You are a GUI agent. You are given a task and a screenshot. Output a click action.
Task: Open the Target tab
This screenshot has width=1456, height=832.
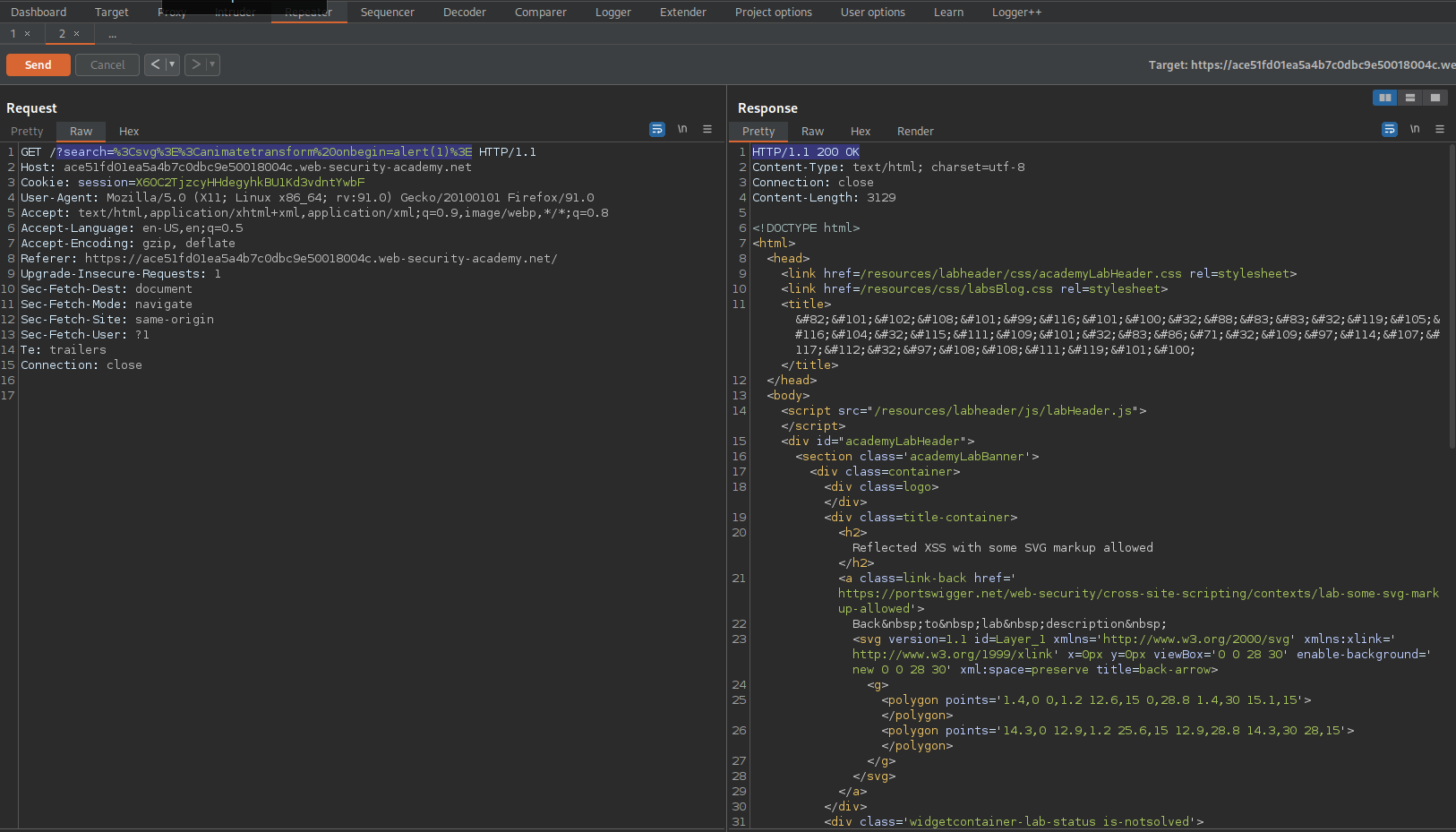point(112,12)
